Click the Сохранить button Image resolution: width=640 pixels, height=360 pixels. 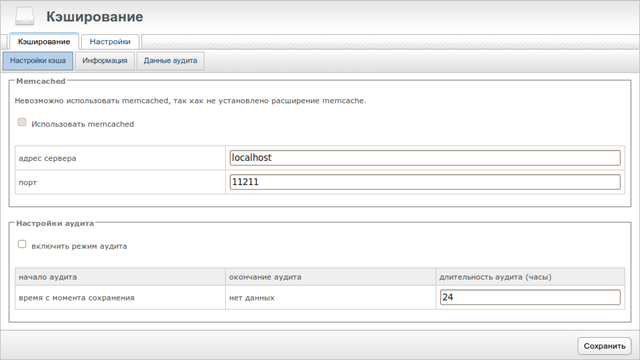[604, 346]
